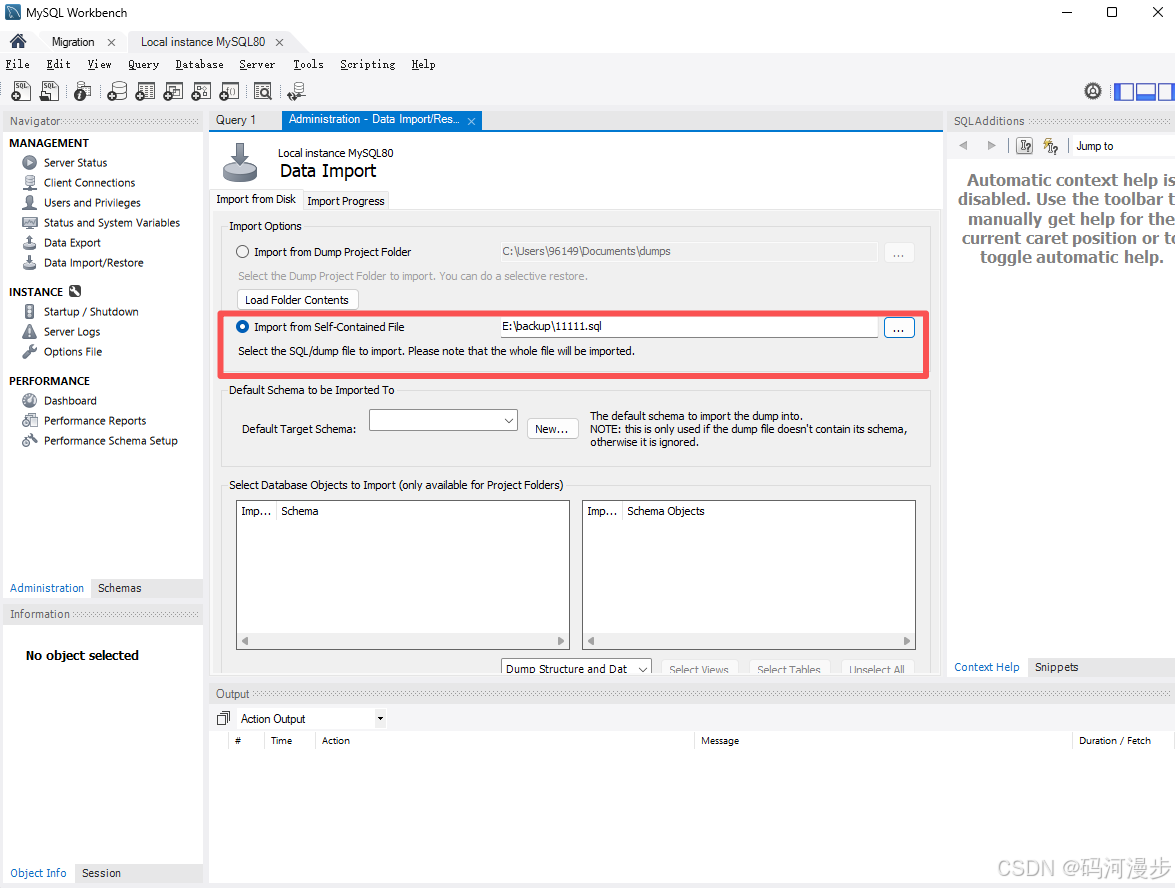1175x888 pixels.
Task: Create a new table icon
Action: tap(145, 91)
